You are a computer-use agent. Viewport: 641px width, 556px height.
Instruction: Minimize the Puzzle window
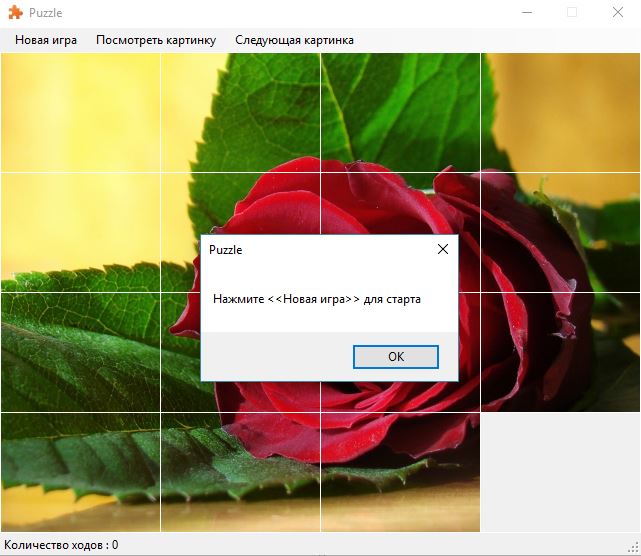pos(526,13)
